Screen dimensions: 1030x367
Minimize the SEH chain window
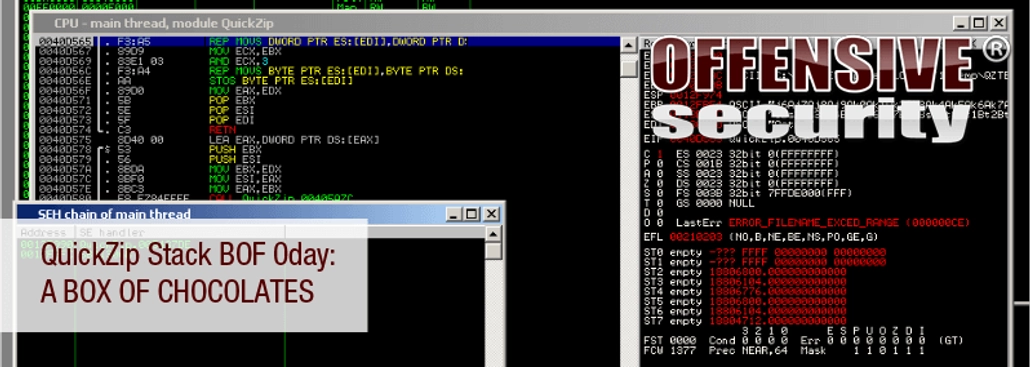coord(454,214)
